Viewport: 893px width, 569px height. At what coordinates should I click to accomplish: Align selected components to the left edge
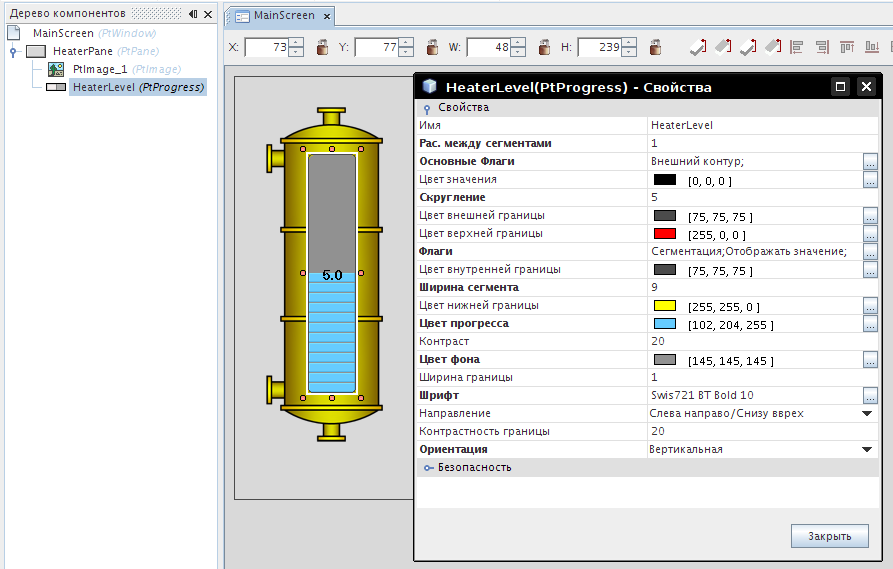pos(796,47)
